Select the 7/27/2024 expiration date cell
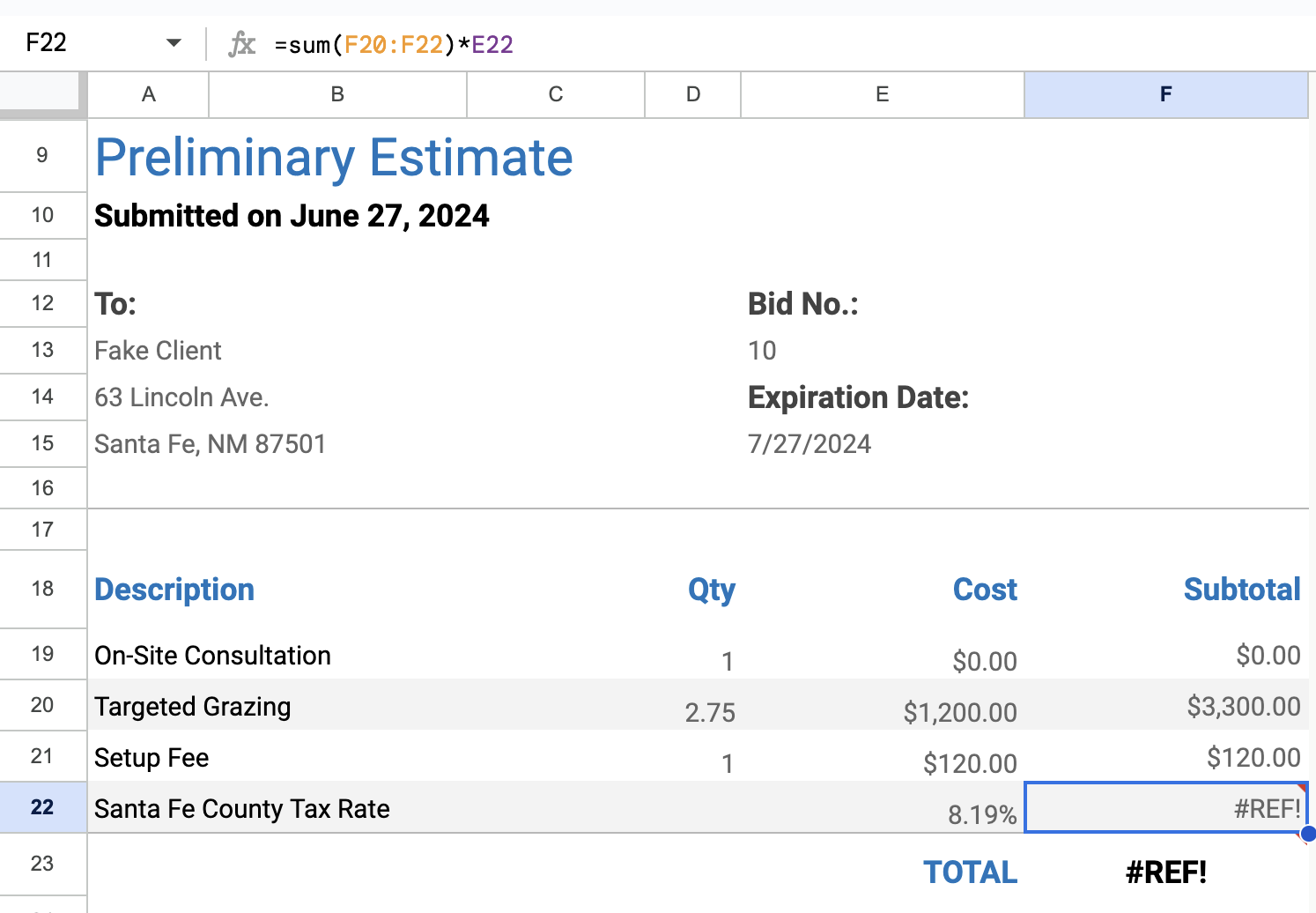The image size is (1316, 913). click(x=810, y=443)
